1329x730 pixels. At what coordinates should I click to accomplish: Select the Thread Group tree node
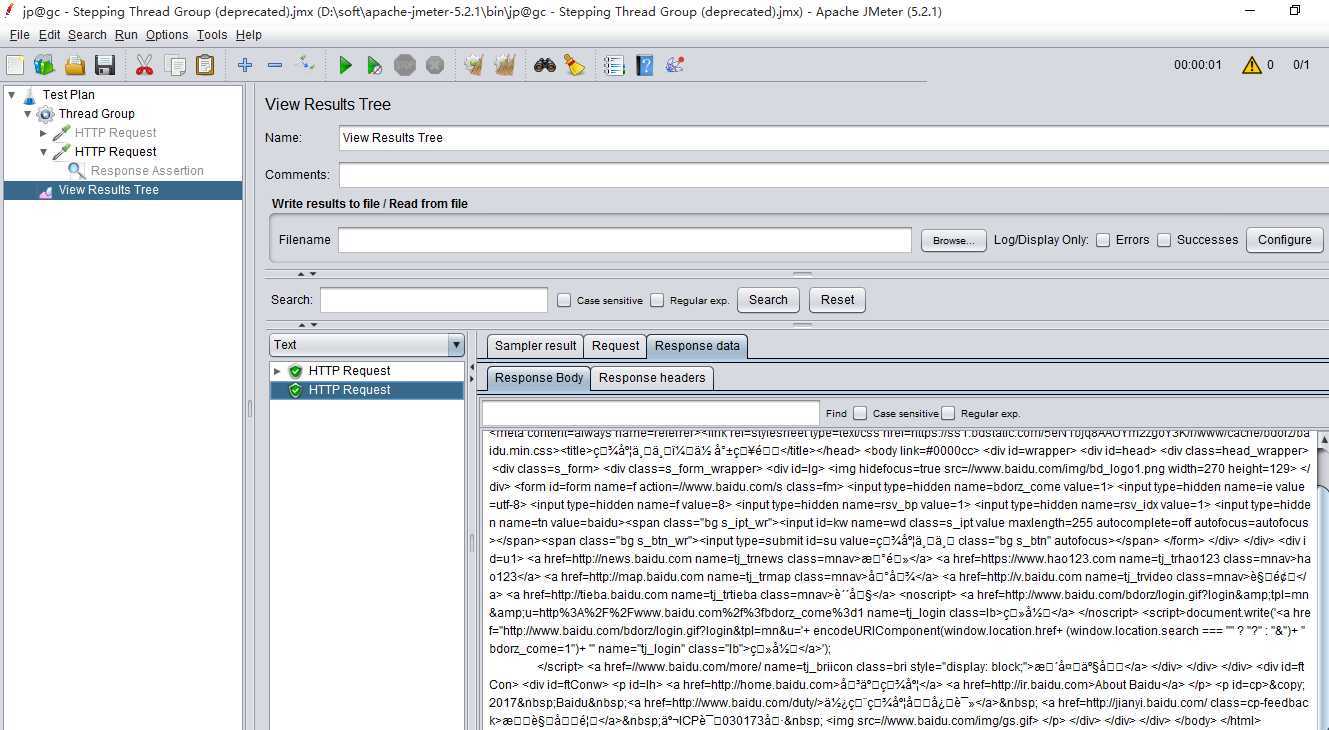click(96, 114)
